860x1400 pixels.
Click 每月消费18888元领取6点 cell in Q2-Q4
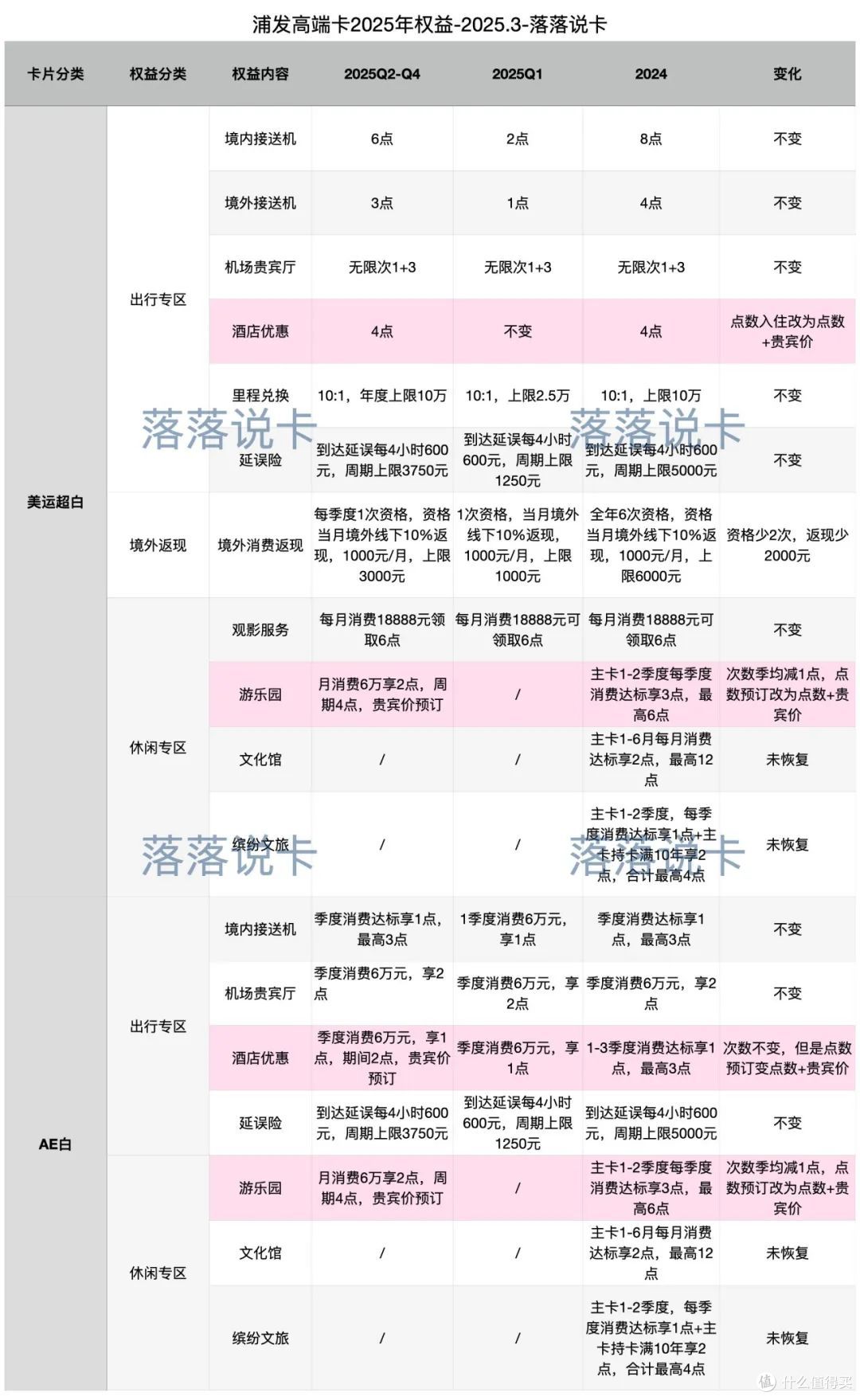(382, 630)
